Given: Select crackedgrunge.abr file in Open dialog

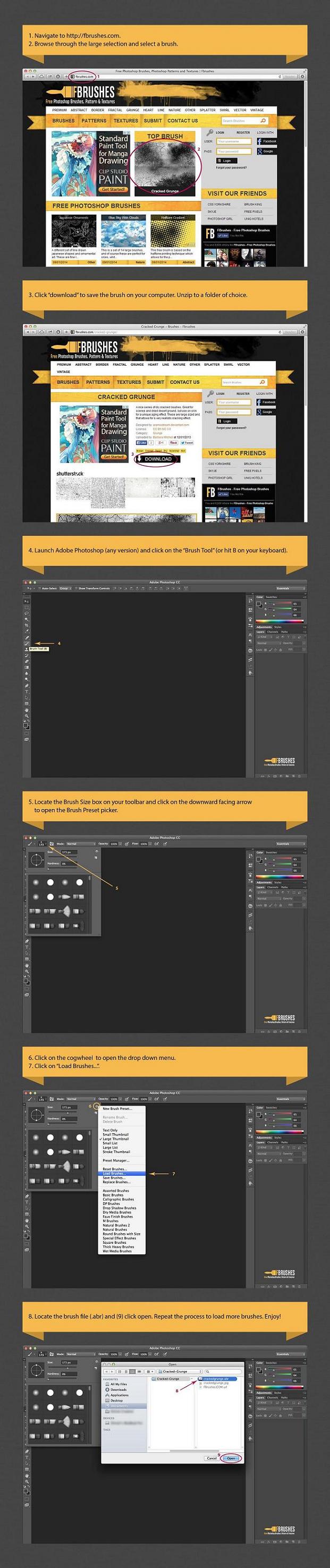Looking at the screenshot, I should [x=217, y=1379].
